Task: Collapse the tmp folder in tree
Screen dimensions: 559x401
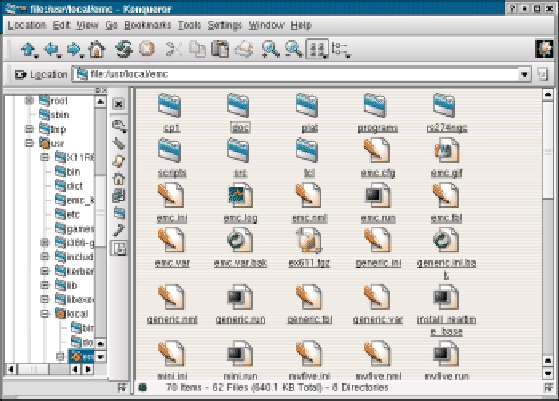Action: (x=29, y=129)
